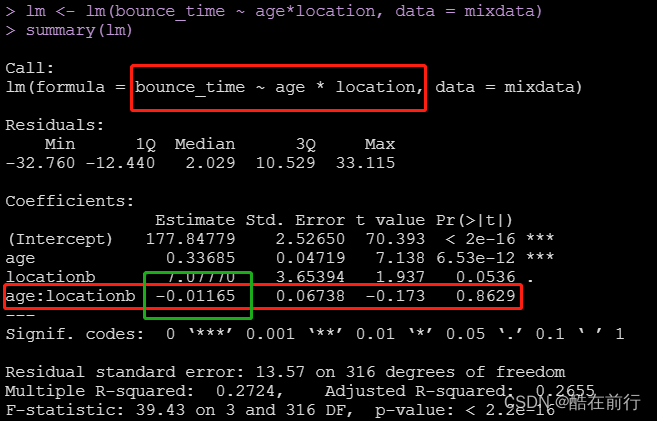The image size is (657, 421).
Task: Click the residual value -12.440
Action: (x=120, y=163)
